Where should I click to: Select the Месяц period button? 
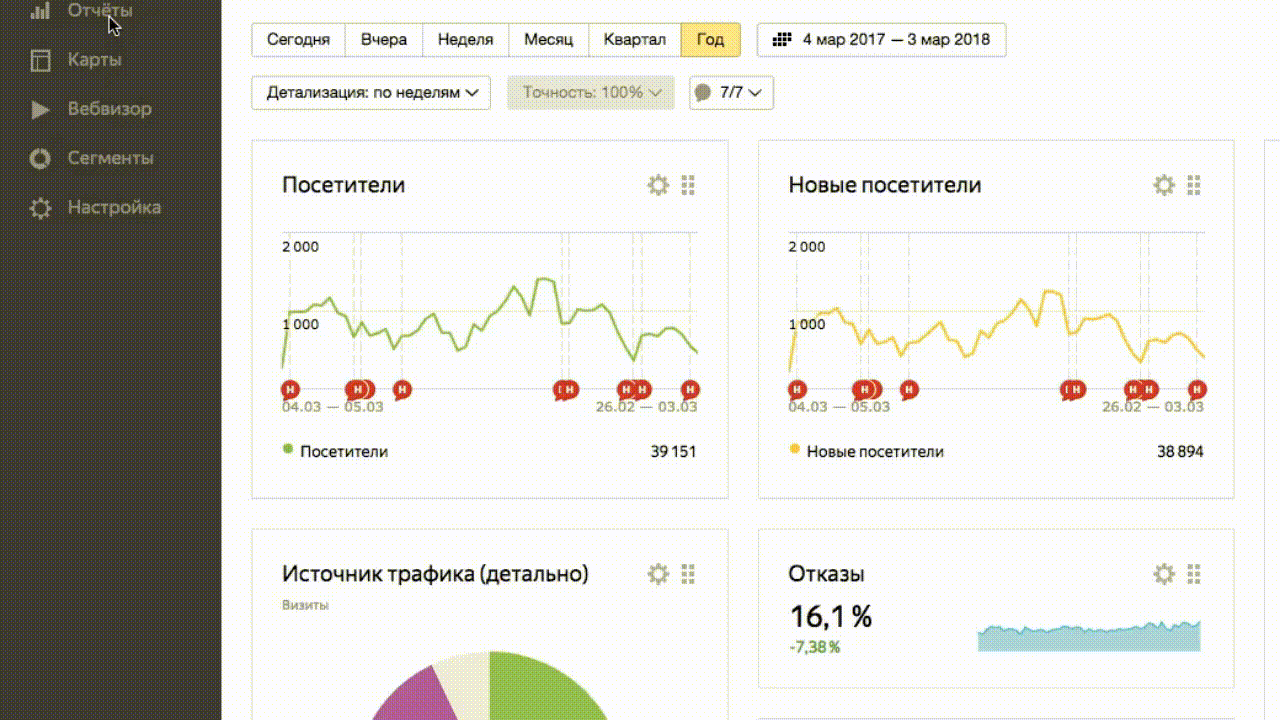pos(548,40)
